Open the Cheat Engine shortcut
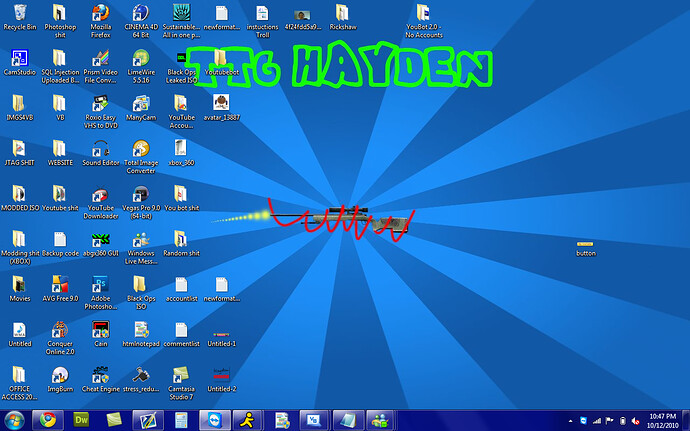Viewport: 690px width, 431px height. click(101, 373)
